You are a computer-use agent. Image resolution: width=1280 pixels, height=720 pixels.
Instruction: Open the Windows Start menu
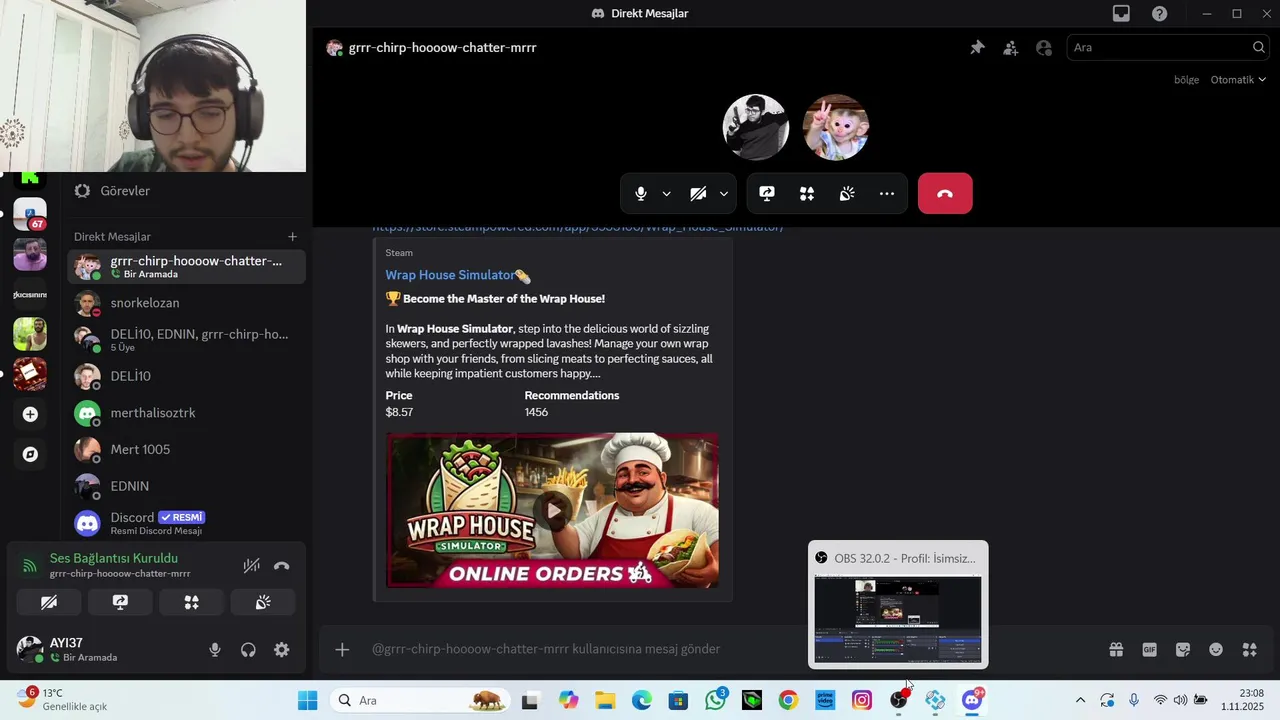[x=307, y=700]
